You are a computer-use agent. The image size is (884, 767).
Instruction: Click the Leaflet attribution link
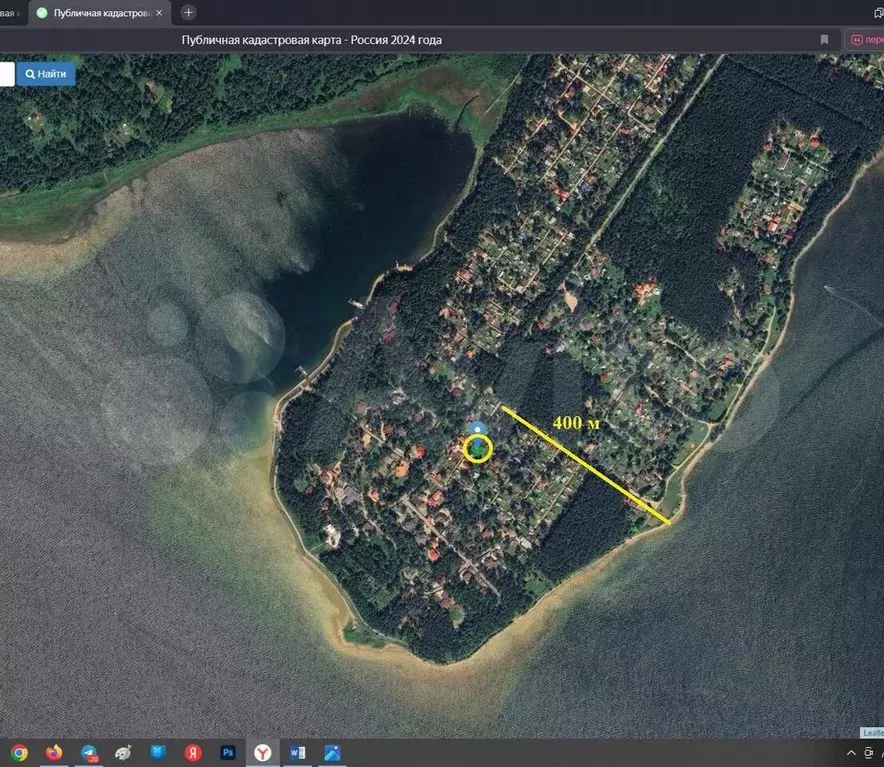coord(872,732)
